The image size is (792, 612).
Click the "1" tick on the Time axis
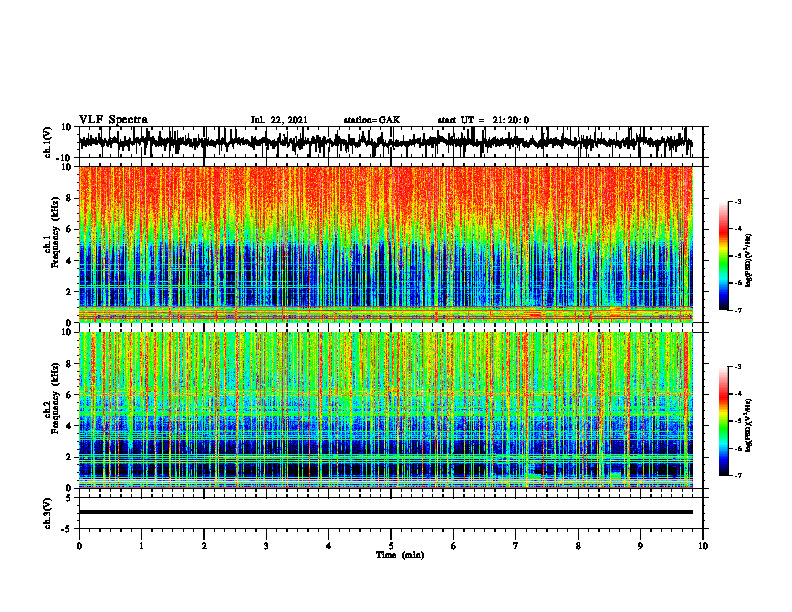(141, 546)
